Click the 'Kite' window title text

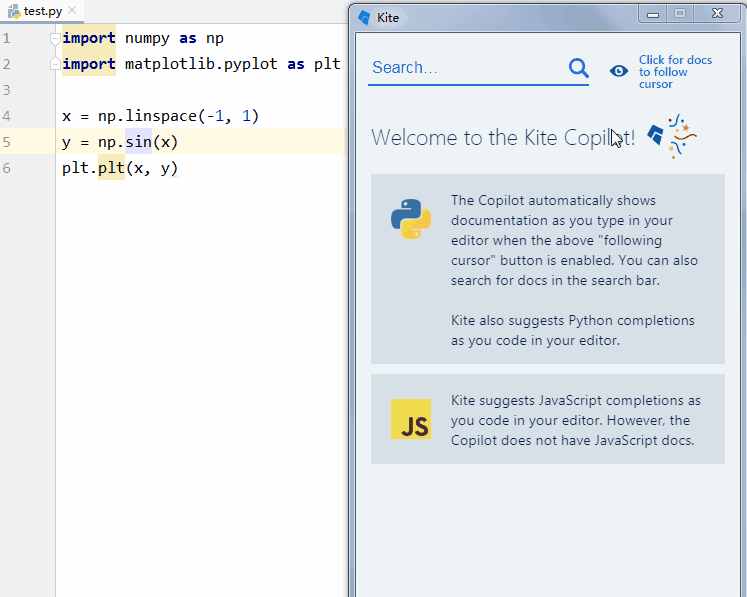point(388,18)
